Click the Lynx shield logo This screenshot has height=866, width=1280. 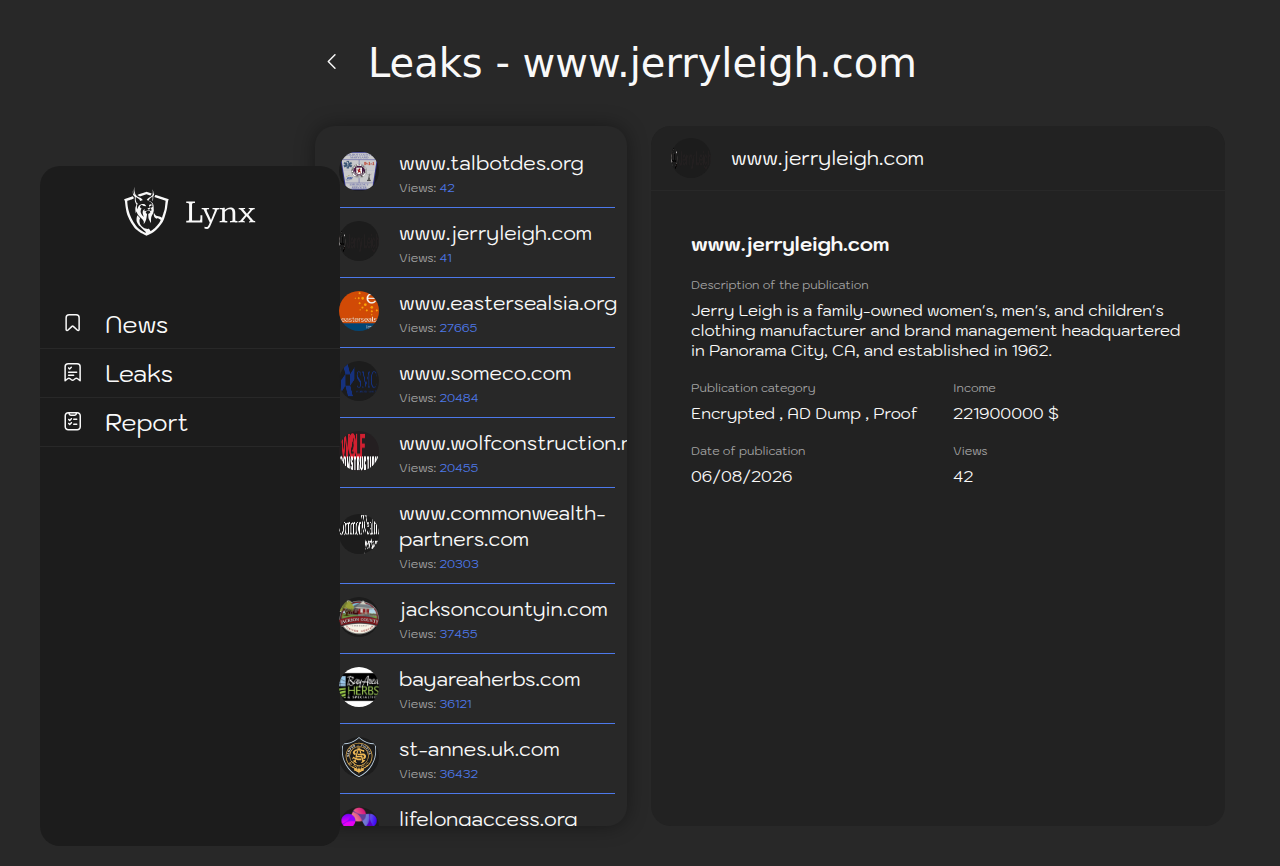point(146,212)
